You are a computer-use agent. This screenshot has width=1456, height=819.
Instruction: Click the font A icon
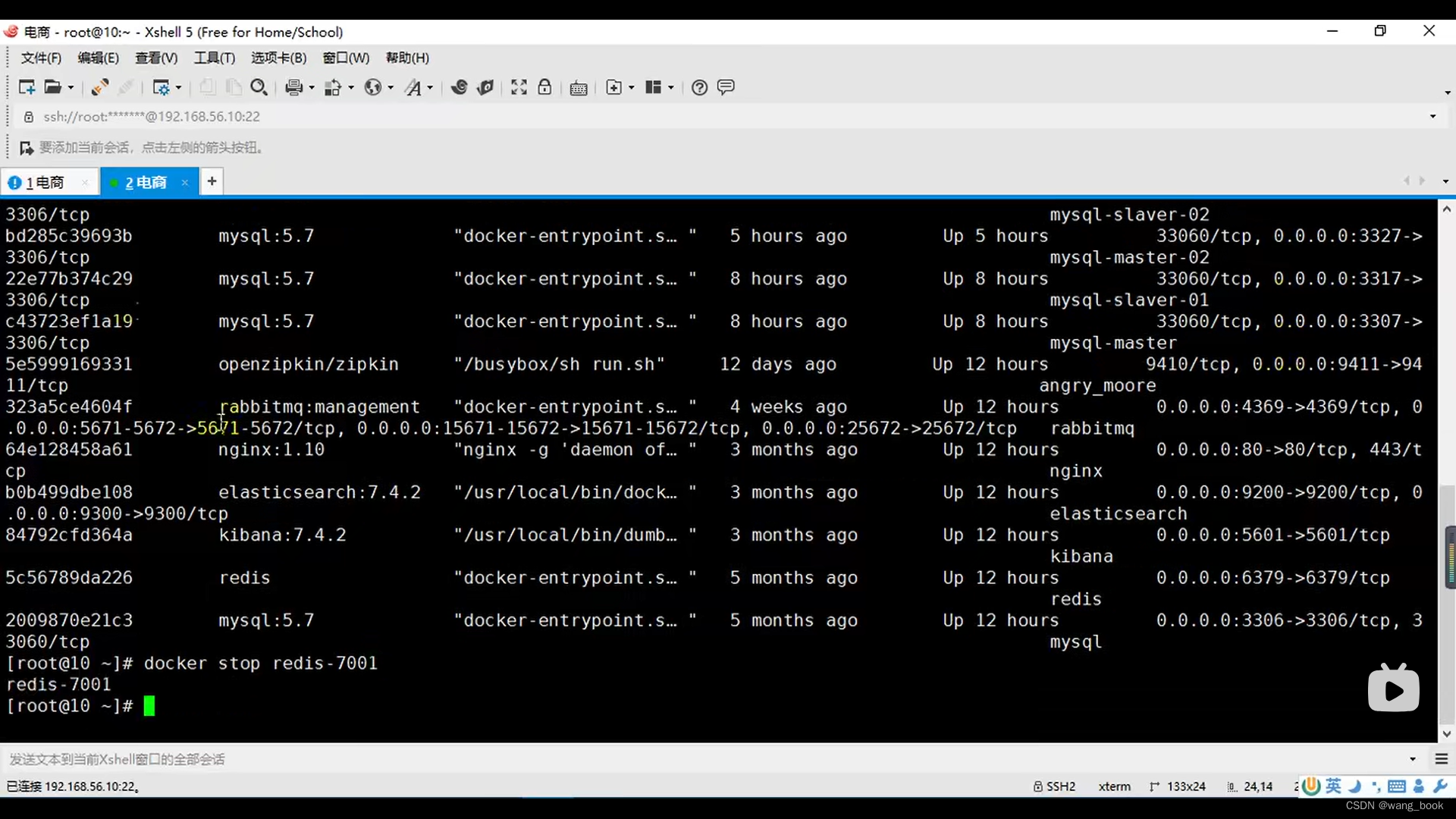pyautogui.click(x=413, y=87)
